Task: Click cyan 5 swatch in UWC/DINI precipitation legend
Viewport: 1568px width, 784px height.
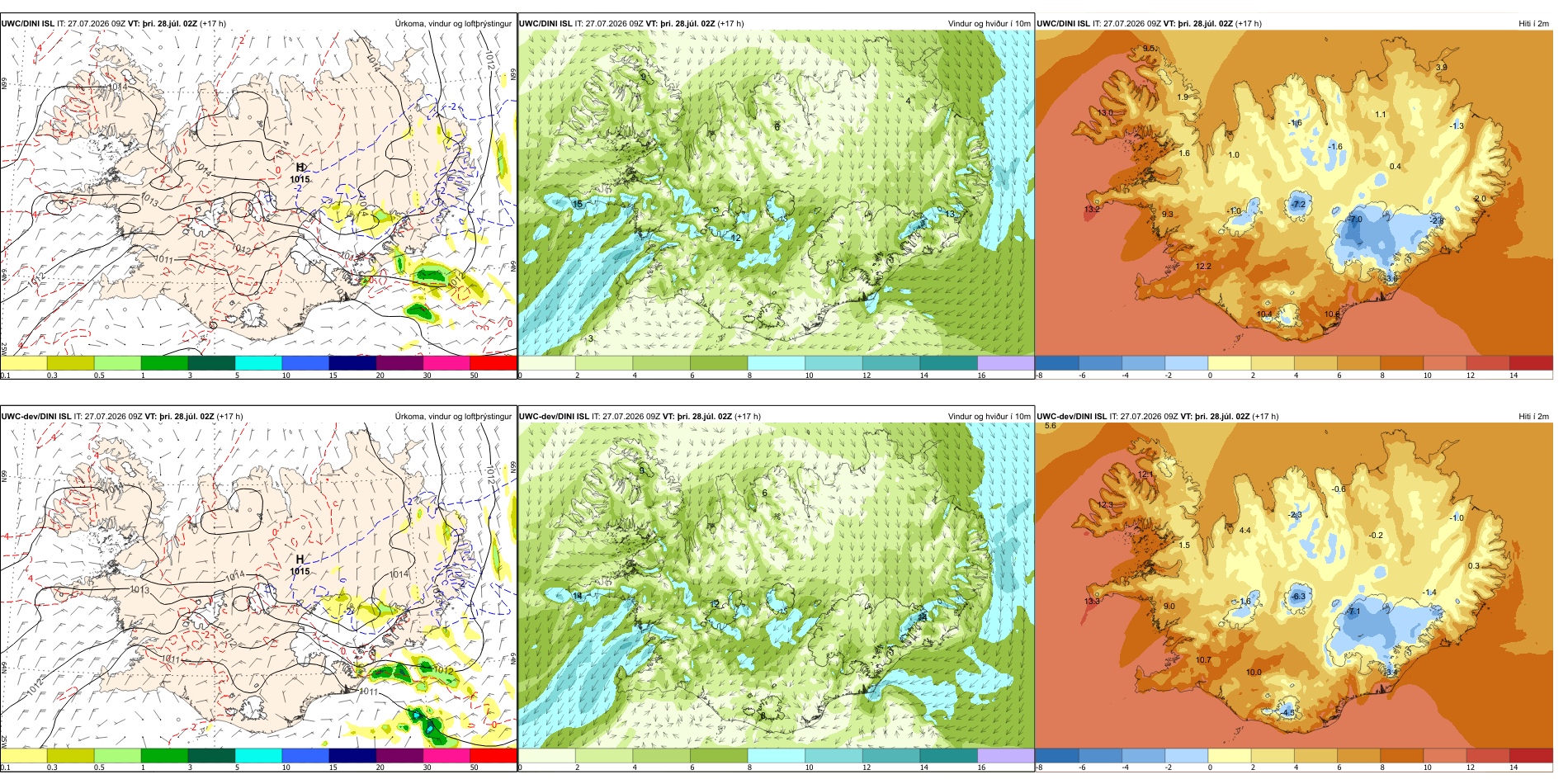Action: 258,363
